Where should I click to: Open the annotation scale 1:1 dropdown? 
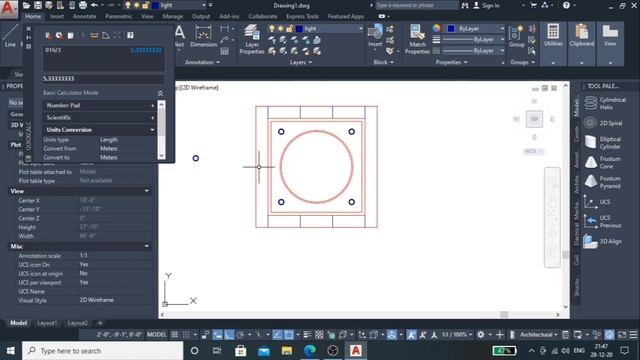[456, 335]
